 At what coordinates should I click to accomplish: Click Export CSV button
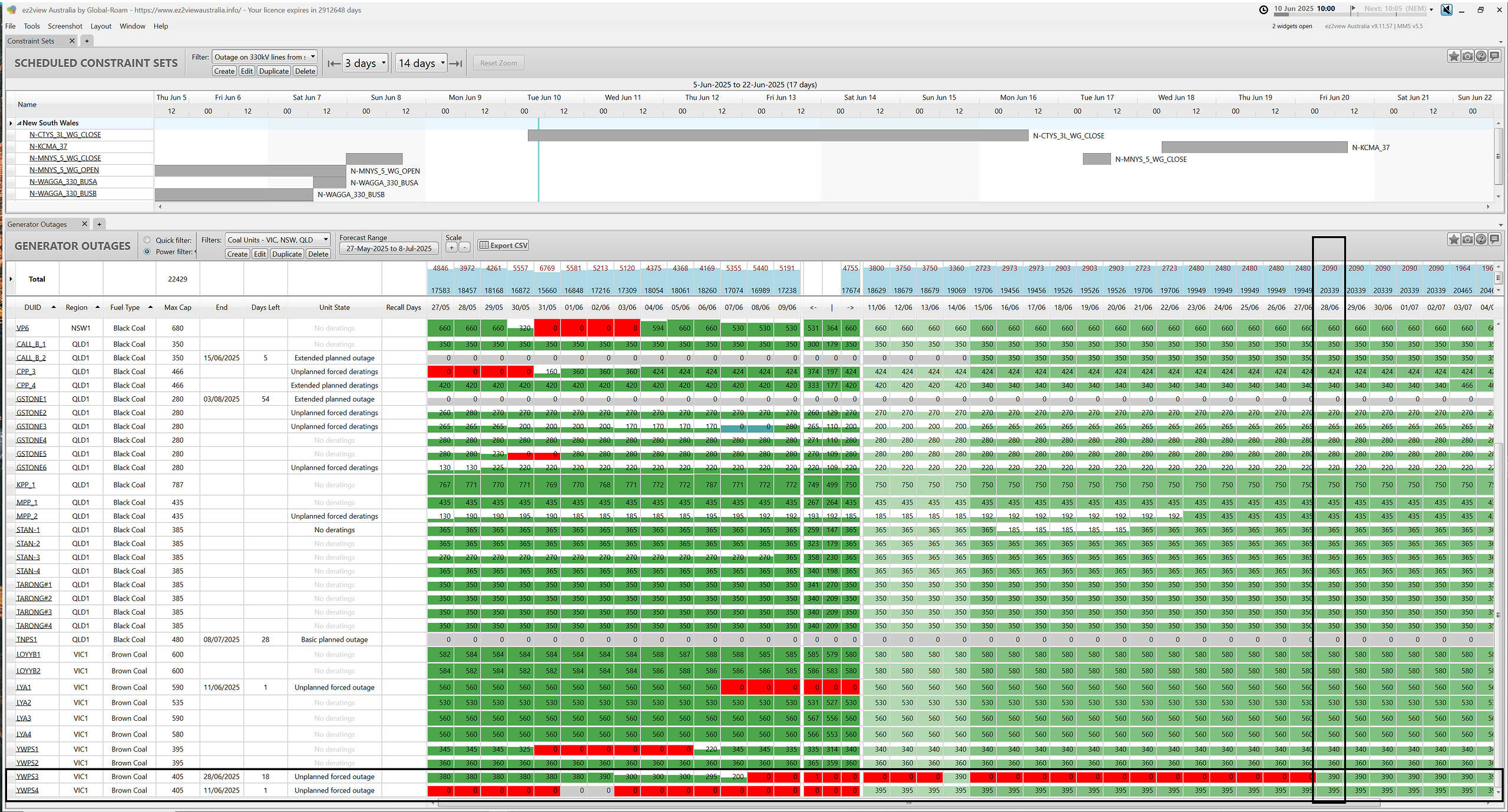coord(503,246)
